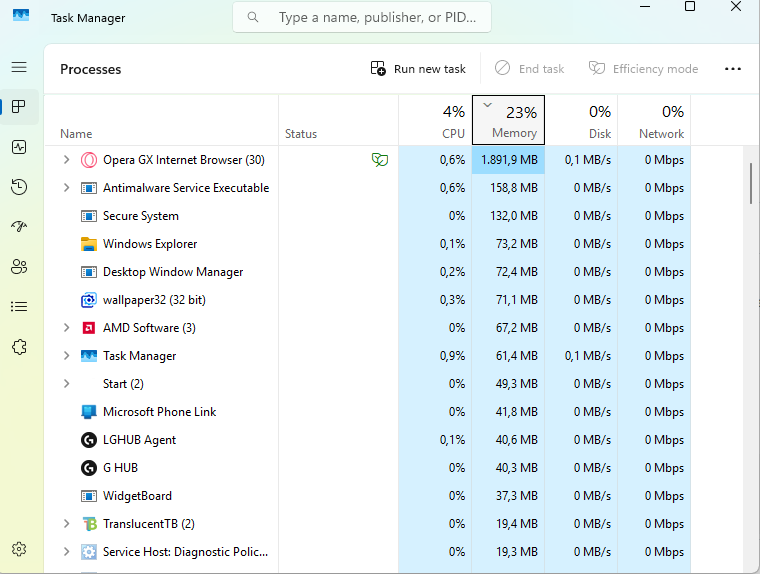The image size is (760, 574).
Task: Click Run new task button
Action: pos(418,69)
